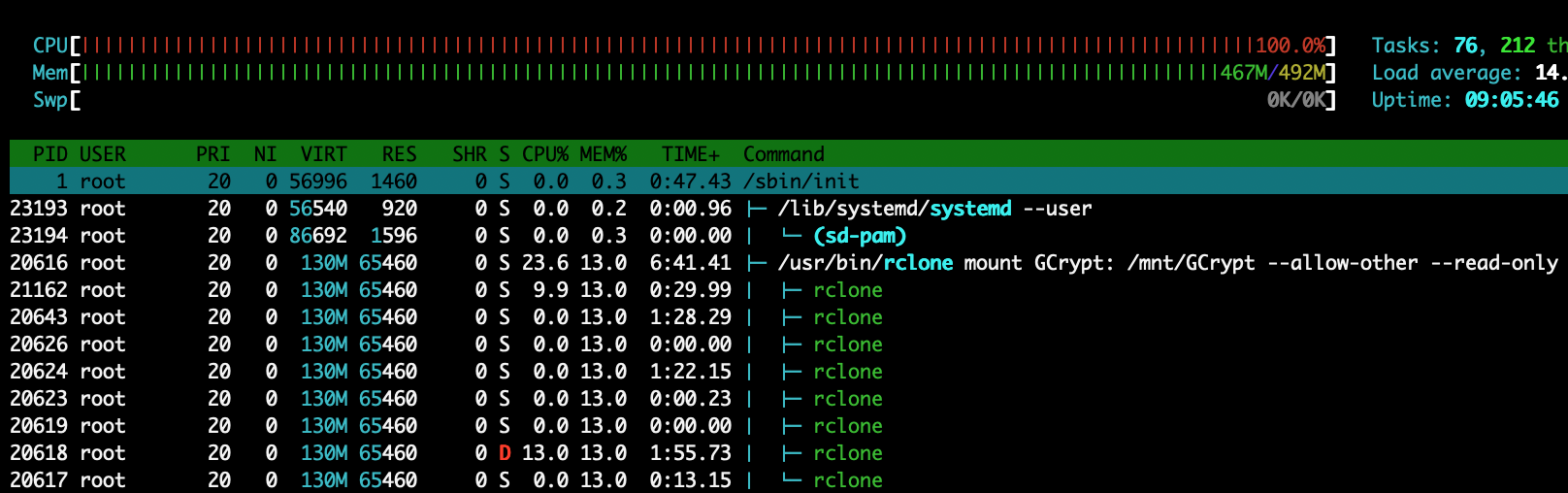The image size is (1568, 493).
Task: Click the RES column header
Action: tap(399, 154)
